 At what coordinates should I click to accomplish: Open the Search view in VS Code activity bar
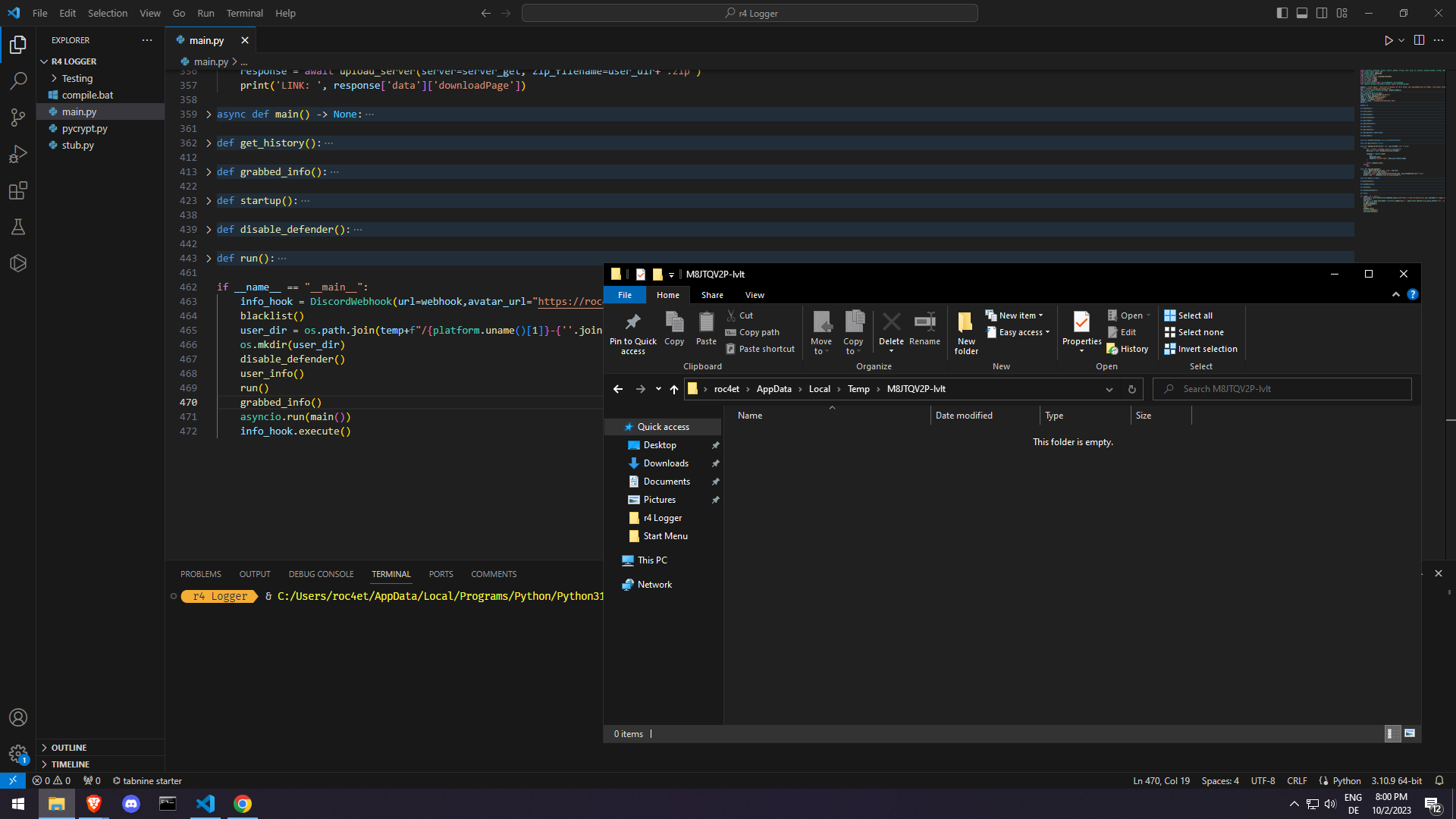tap(18, 80)
